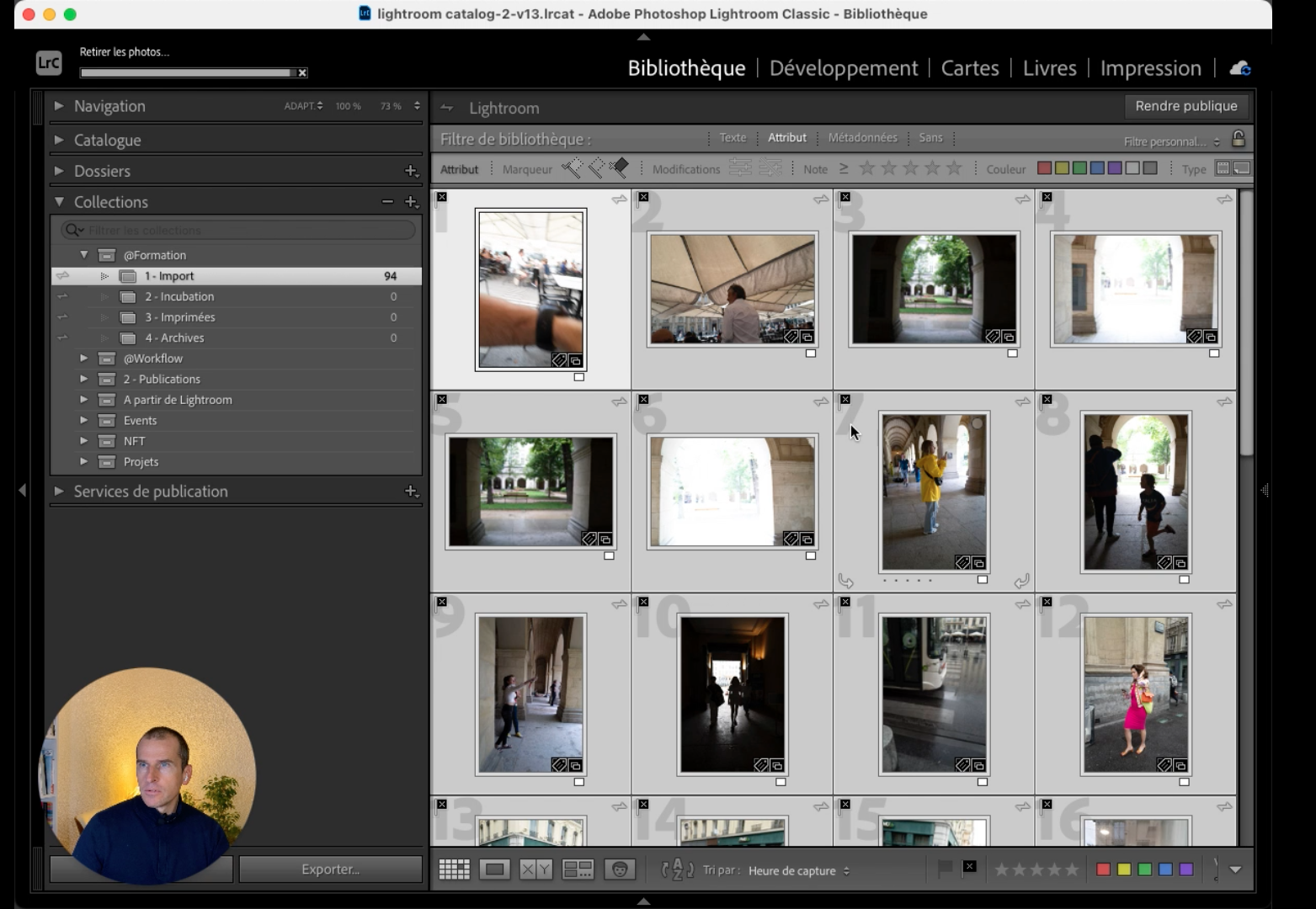Screen dimensions: 1316x909
Task: Reverse sort direction with A-Z icon
Action: 678,869
